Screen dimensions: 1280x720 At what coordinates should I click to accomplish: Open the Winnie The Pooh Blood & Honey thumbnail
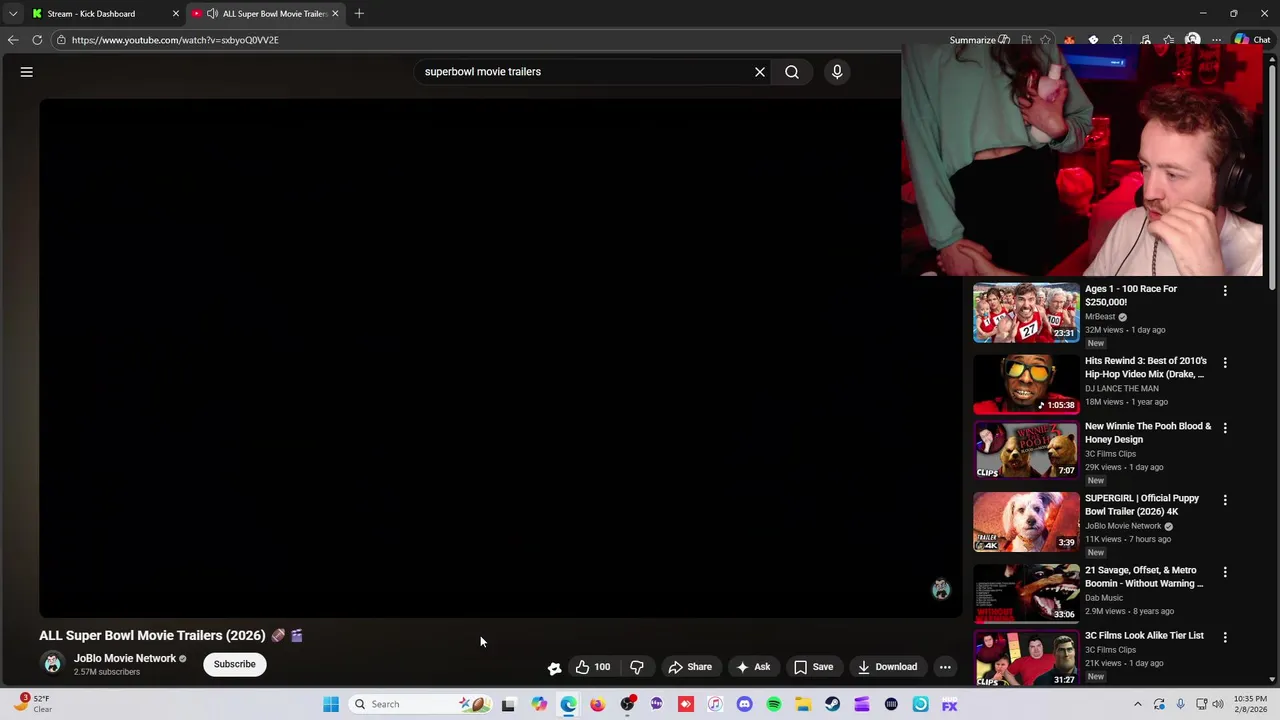tap(1026, 450)
